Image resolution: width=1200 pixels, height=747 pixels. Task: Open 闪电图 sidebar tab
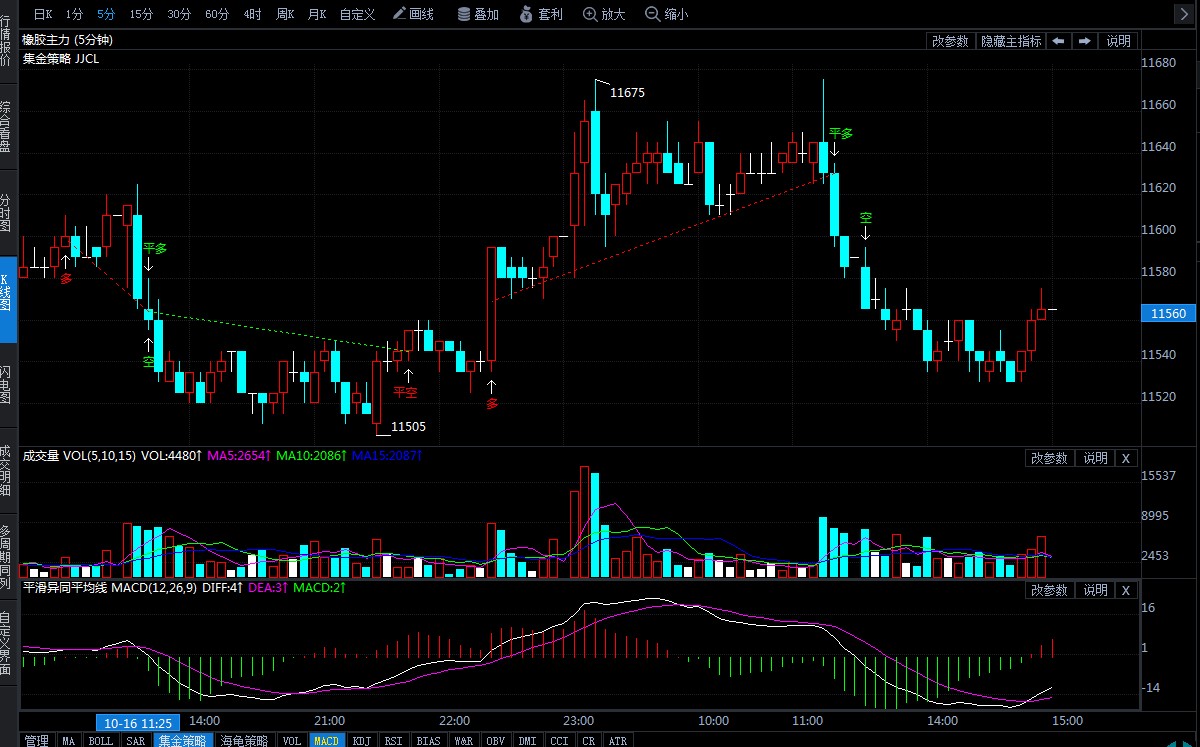(x=6, y=384)
